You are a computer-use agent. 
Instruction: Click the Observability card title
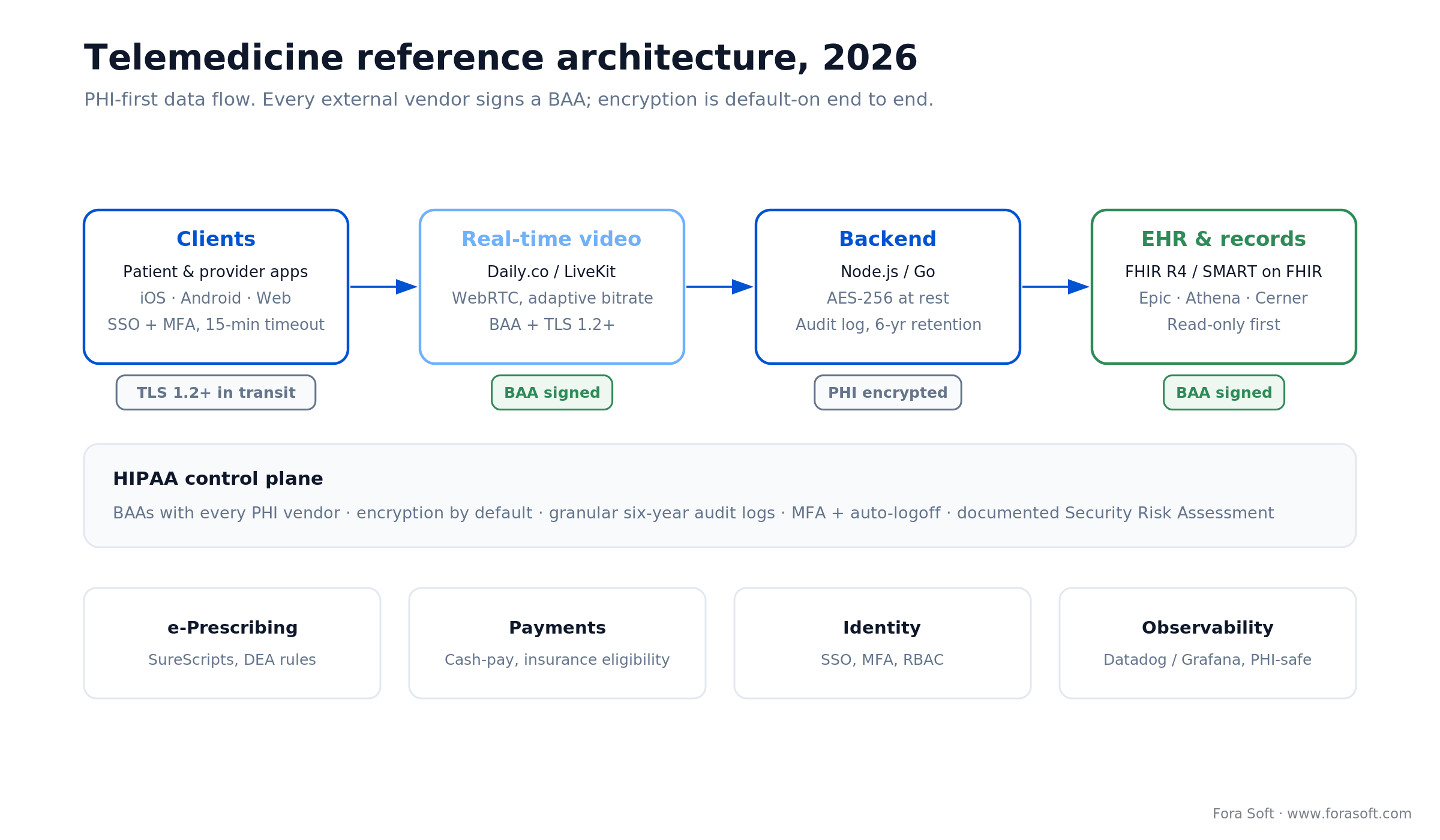1207,628
